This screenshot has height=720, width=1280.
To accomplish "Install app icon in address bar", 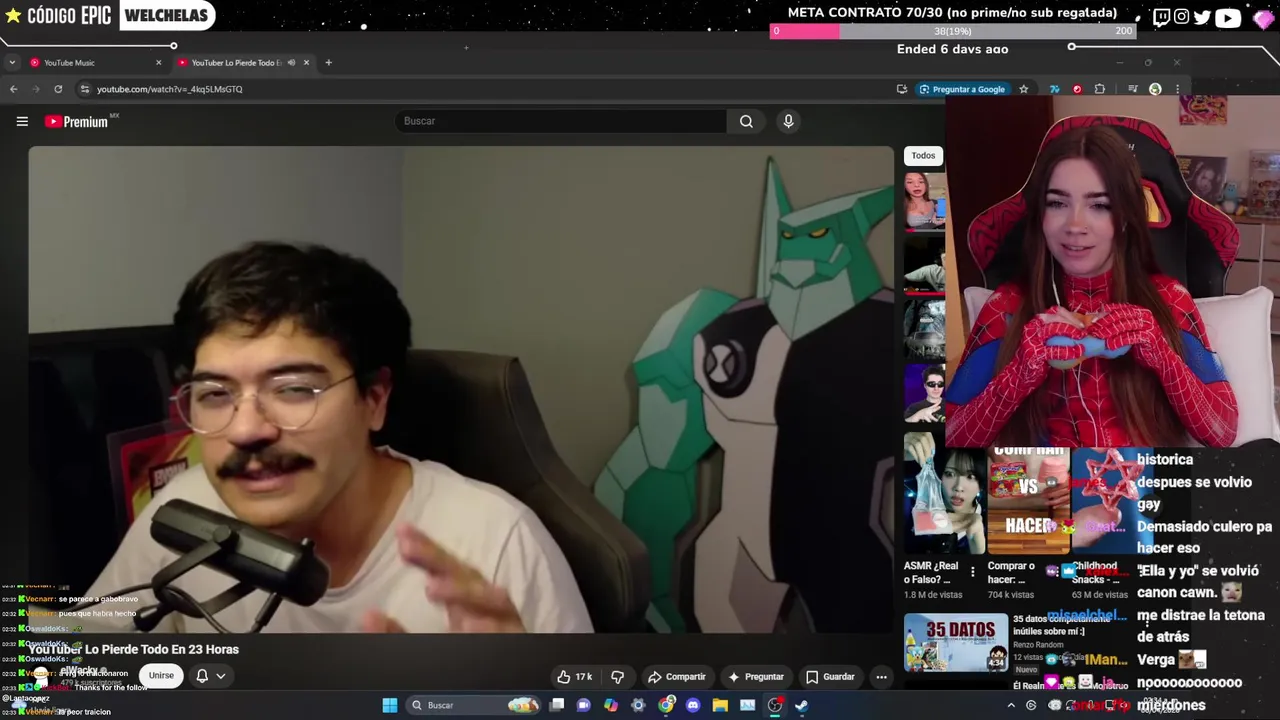I will (x=901, y=89).
